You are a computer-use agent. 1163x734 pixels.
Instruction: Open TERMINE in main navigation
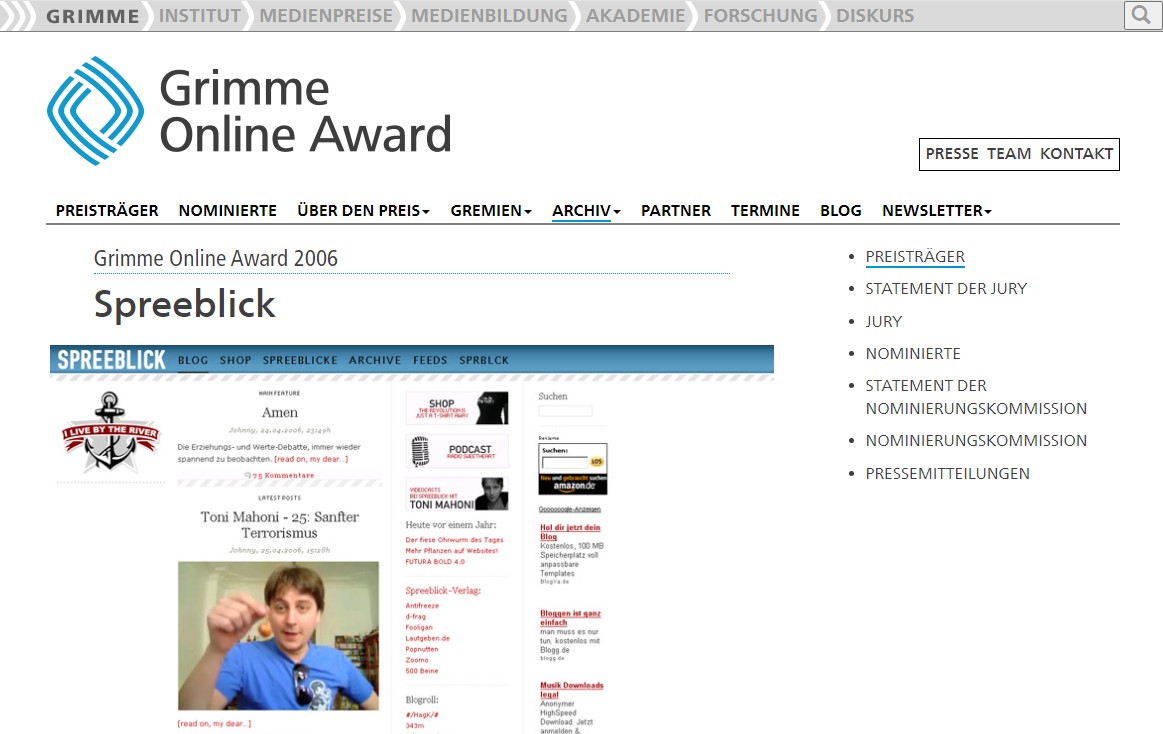(x=765, y=211)
